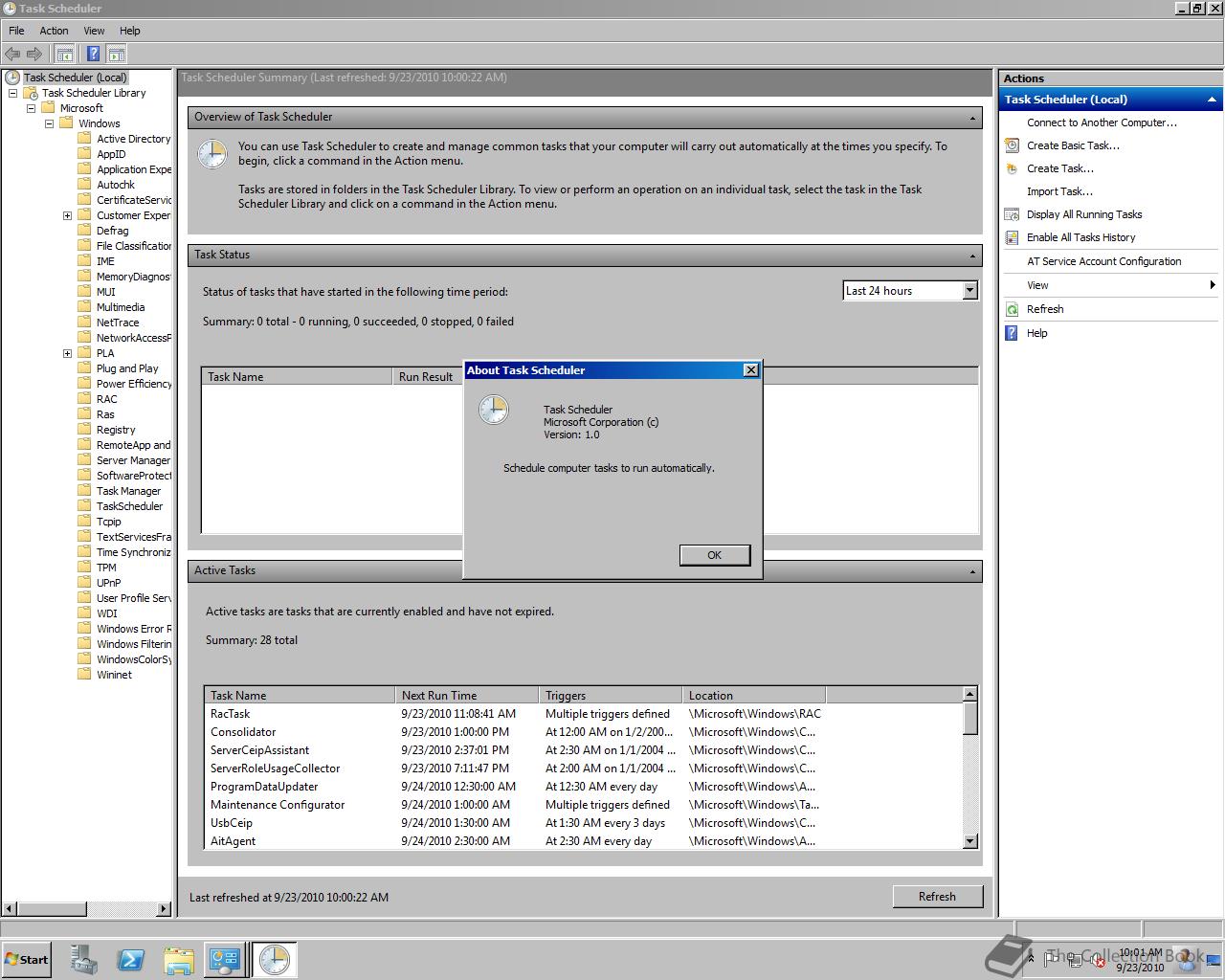Select the TaskScheduler folder in tree
This screenshot has width=1225, height=980.
click(129, 506)
